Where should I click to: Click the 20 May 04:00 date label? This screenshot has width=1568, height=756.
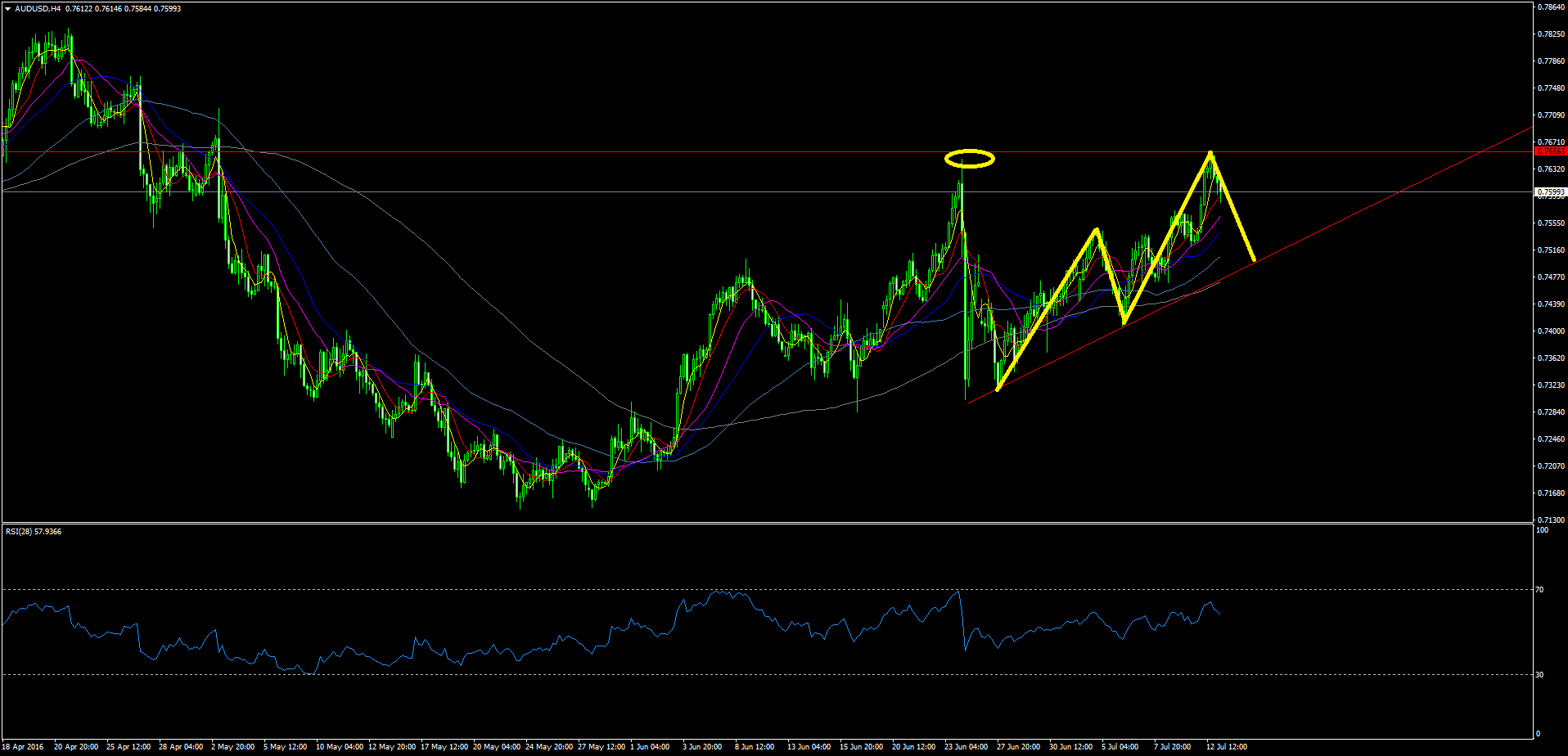[x=497, y=747]
